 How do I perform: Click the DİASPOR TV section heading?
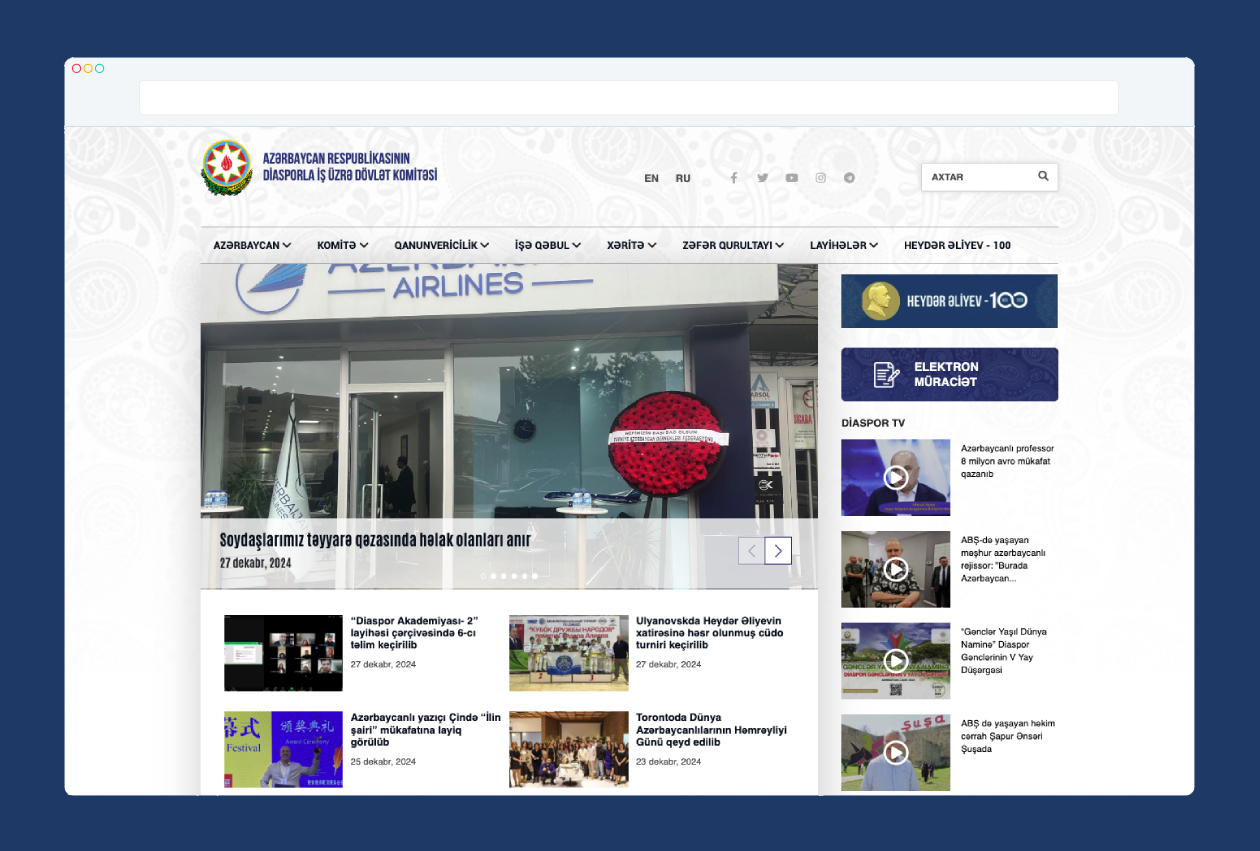click(873, 423)
